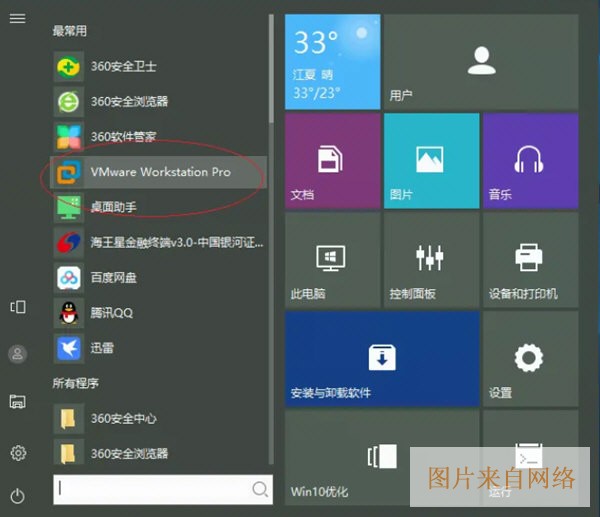600x517 pixels.
Task: Open 360安全卫士 app icon
Action: click(x=68, y=67)
